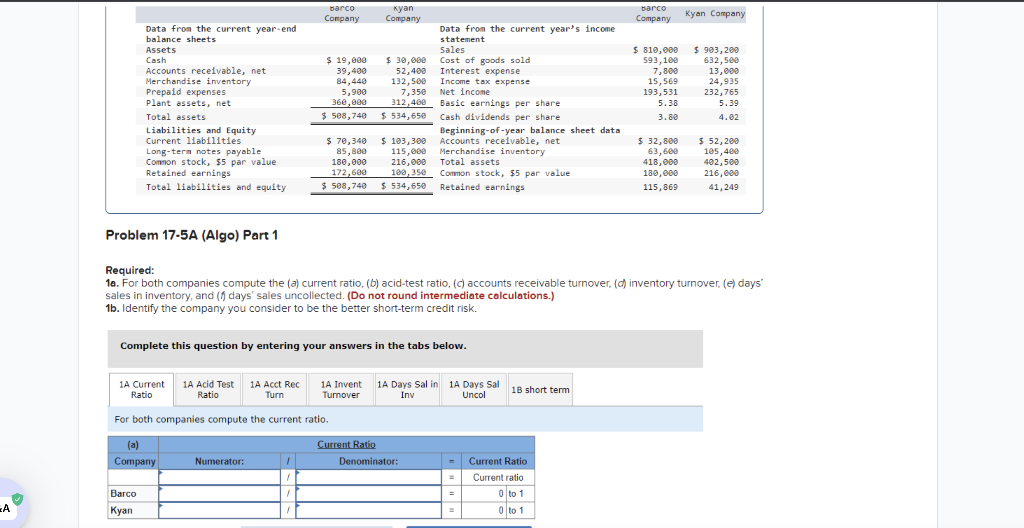Click Barco's numerator input field
The image size is (1024, 528).
tap(220, 494)
